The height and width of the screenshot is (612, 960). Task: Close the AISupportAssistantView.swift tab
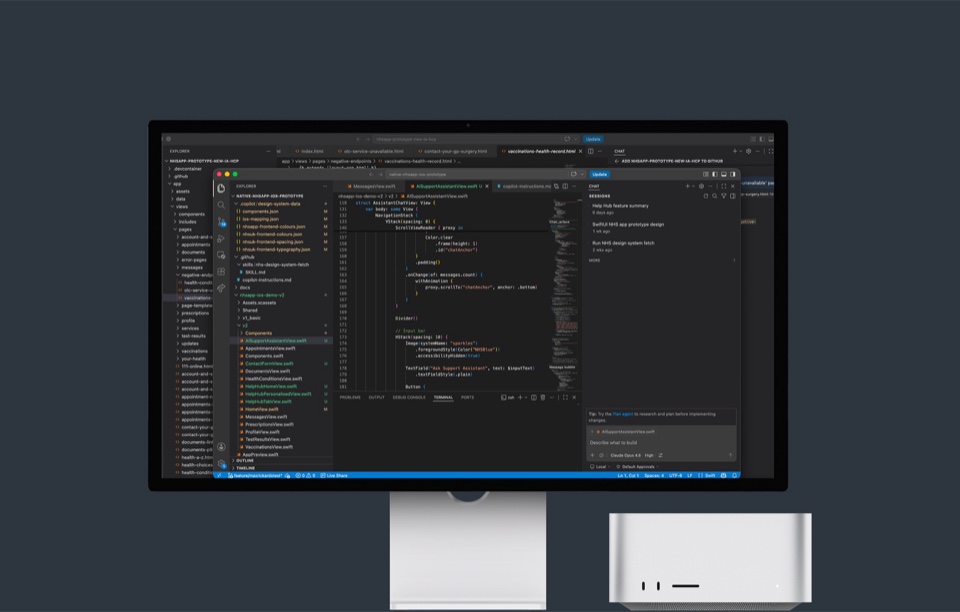point(487,186)
